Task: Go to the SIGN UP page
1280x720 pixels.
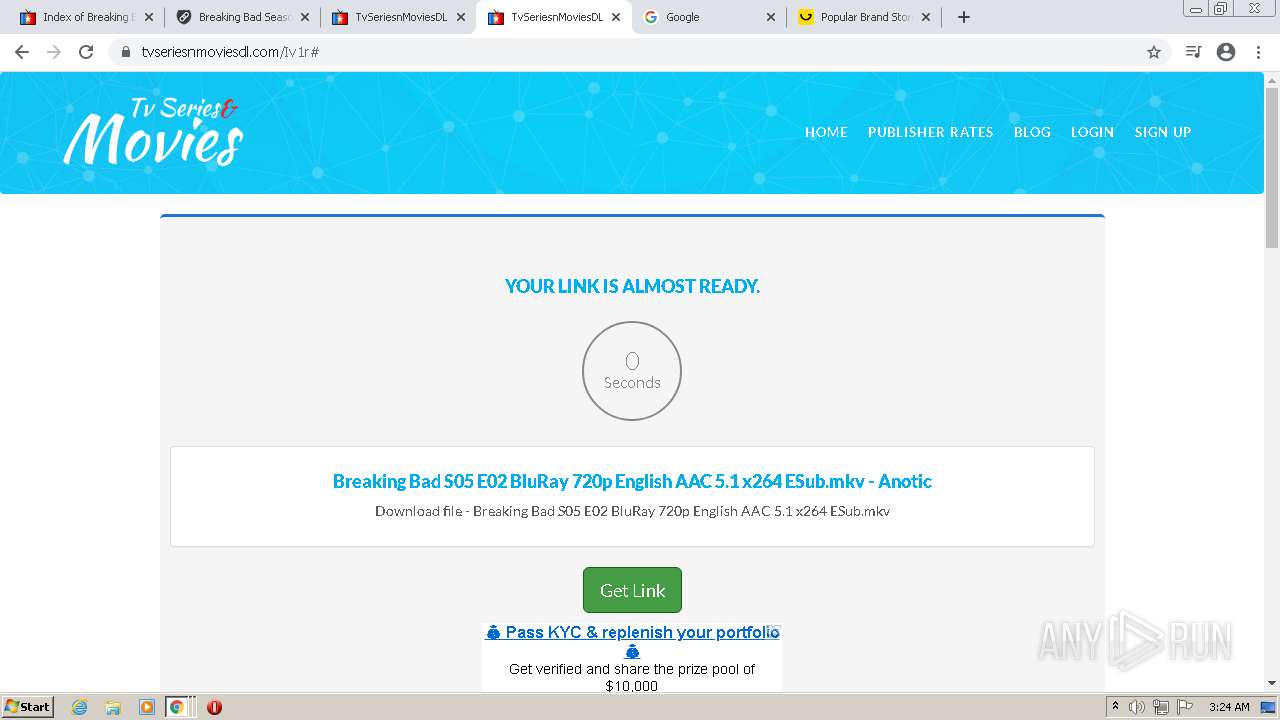Action: coord(1162,132)
